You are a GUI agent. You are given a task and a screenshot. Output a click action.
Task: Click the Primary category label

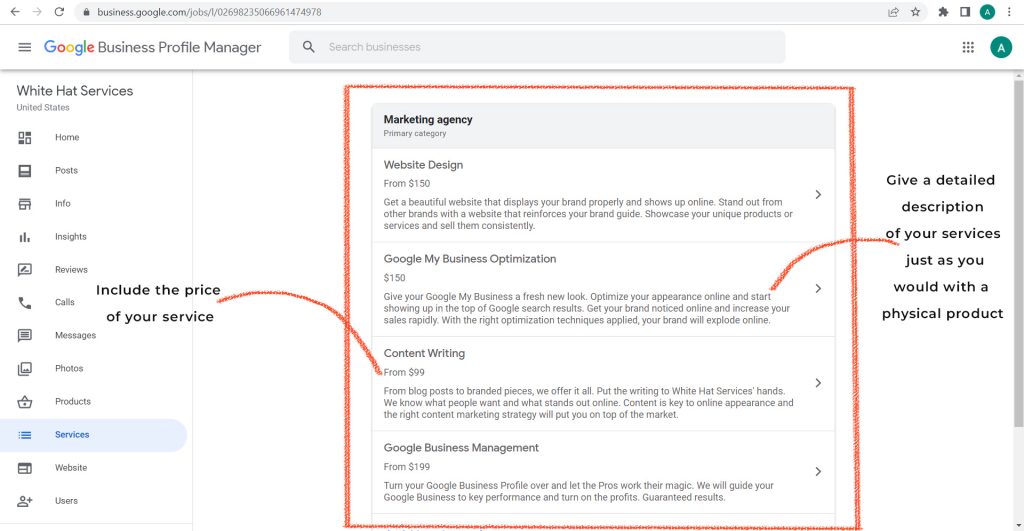tap(415, 133)
